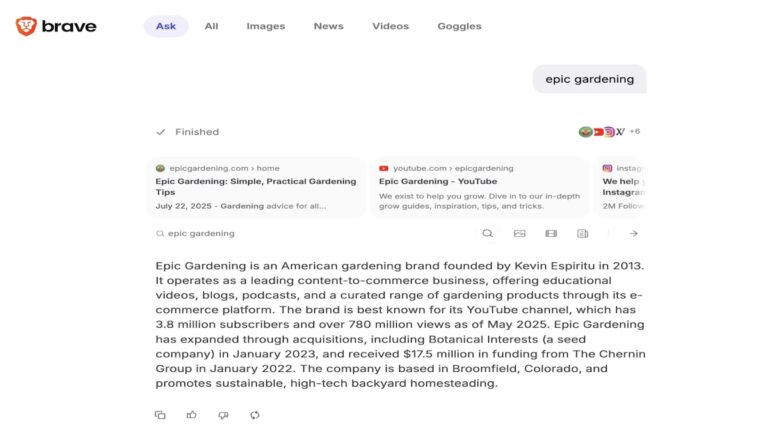This screenshot has width=768, height=432.
Task: Open the Goggles tab
Action: (x=459, y=26)
